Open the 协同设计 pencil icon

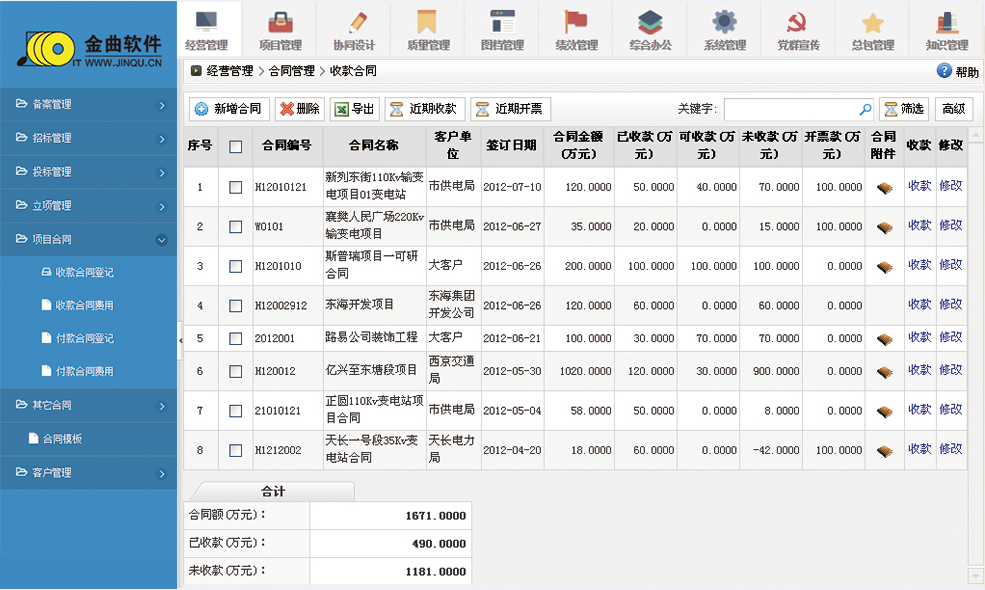click(354, 22)
